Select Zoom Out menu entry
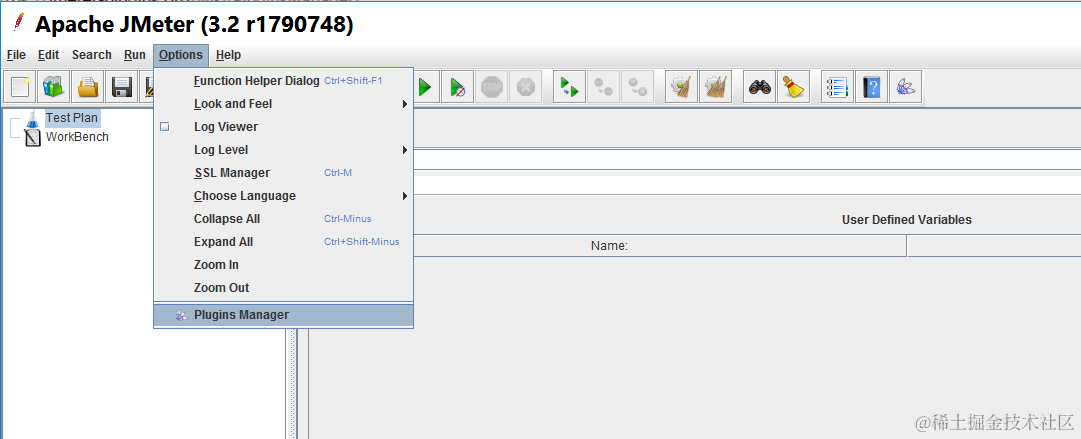 283,287
